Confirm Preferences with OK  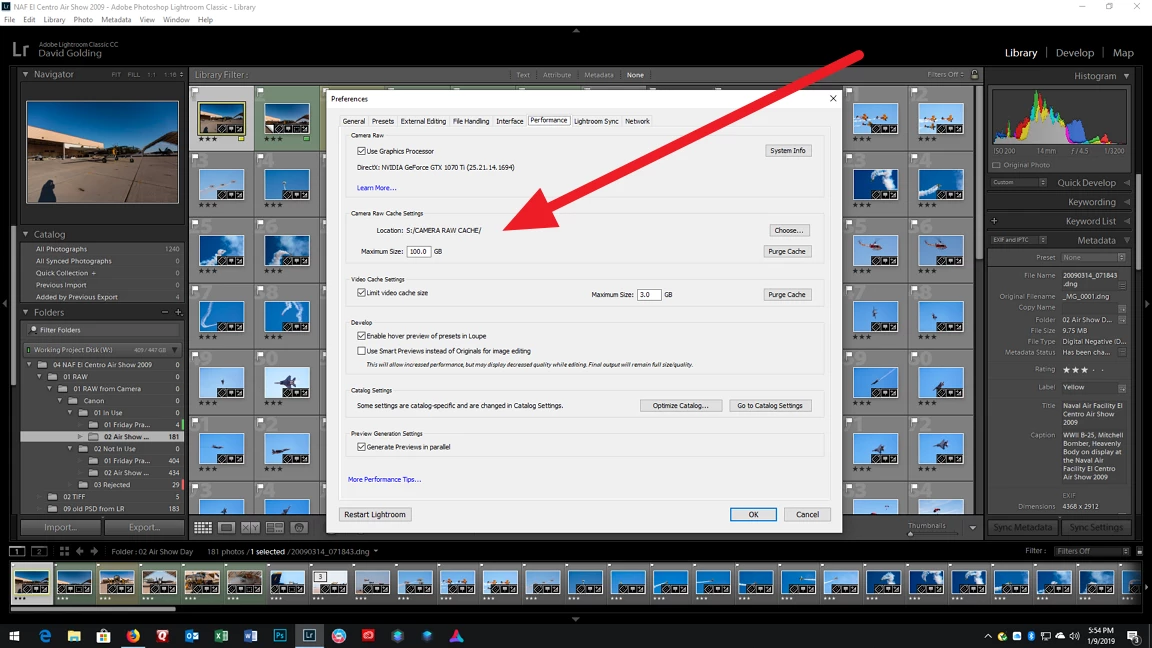point(753,514)
